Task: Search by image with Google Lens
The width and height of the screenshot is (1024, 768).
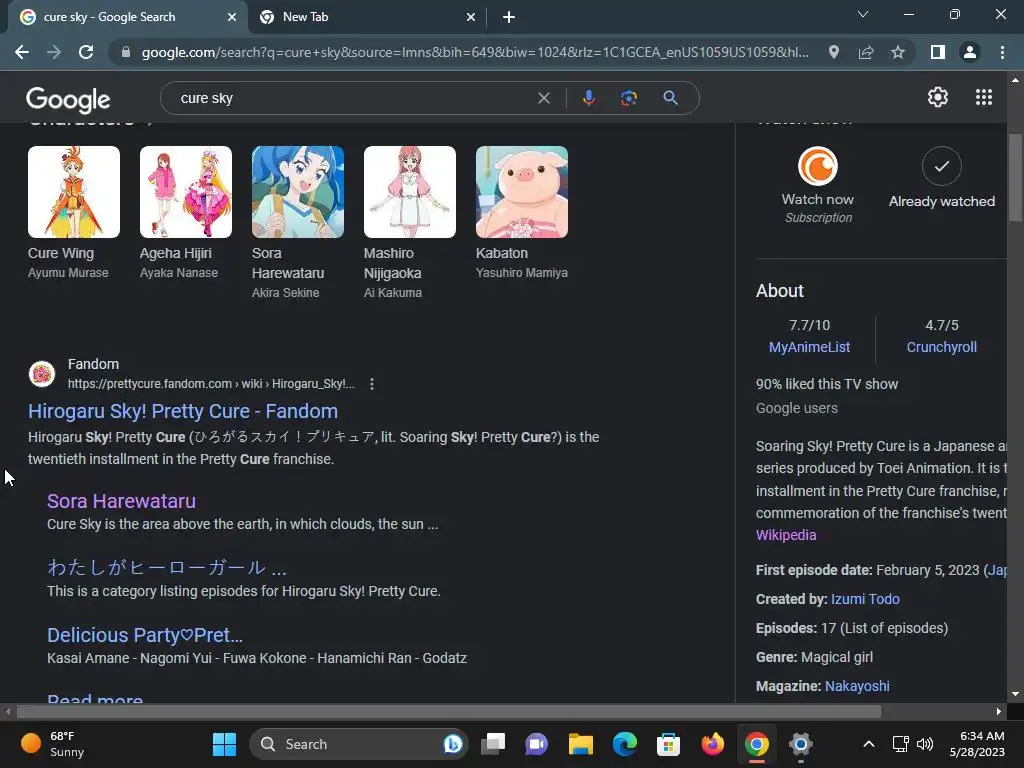Action: (x=629, y=98)
